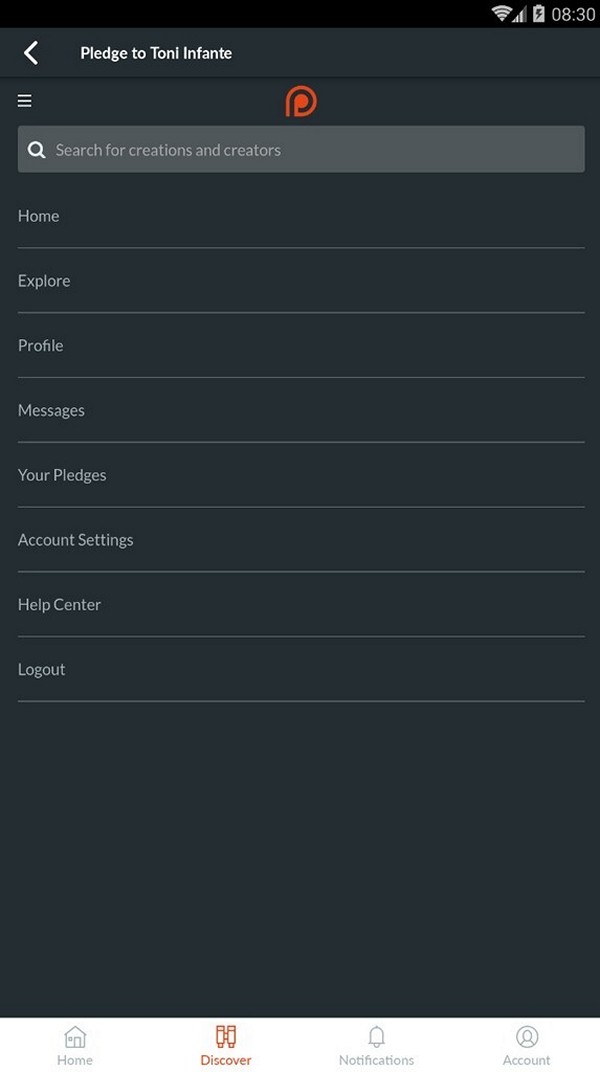
Task: Tap the search magnifier icon
Action: click(36, 150)
